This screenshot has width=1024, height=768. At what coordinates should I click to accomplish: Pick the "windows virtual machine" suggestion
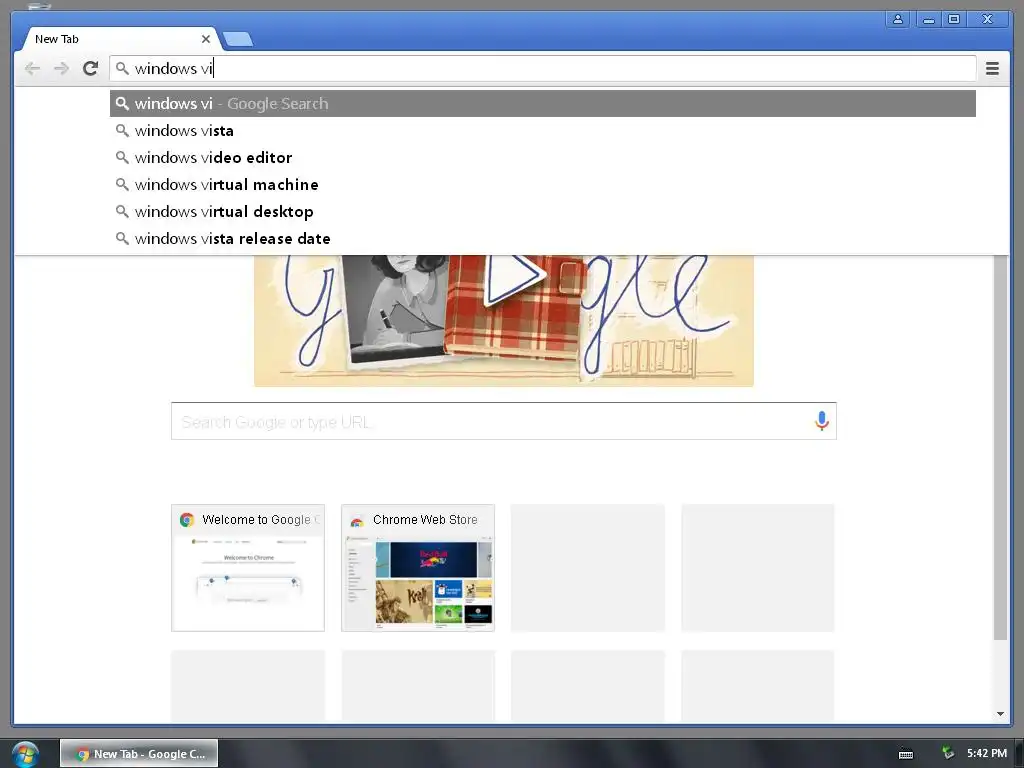click(543, 185)
